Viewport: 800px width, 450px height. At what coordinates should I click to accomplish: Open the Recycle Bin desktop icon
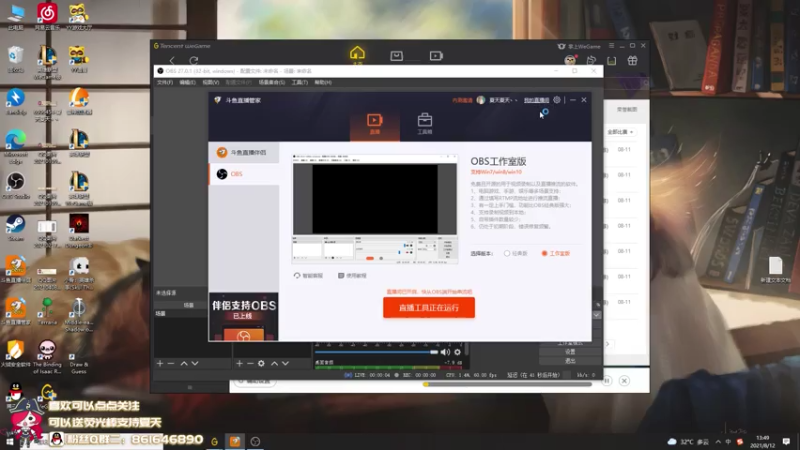(16, 59)
